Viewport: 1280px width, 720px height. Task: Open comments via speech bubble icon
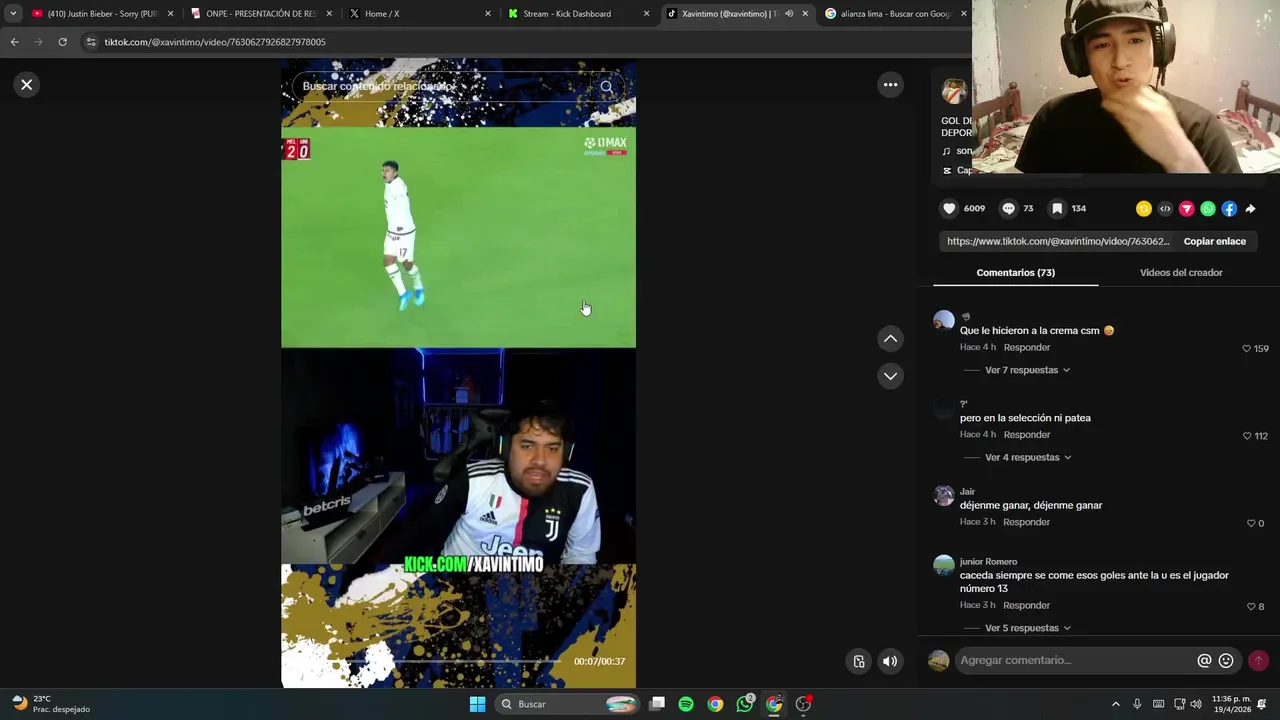pos(1008,208)
